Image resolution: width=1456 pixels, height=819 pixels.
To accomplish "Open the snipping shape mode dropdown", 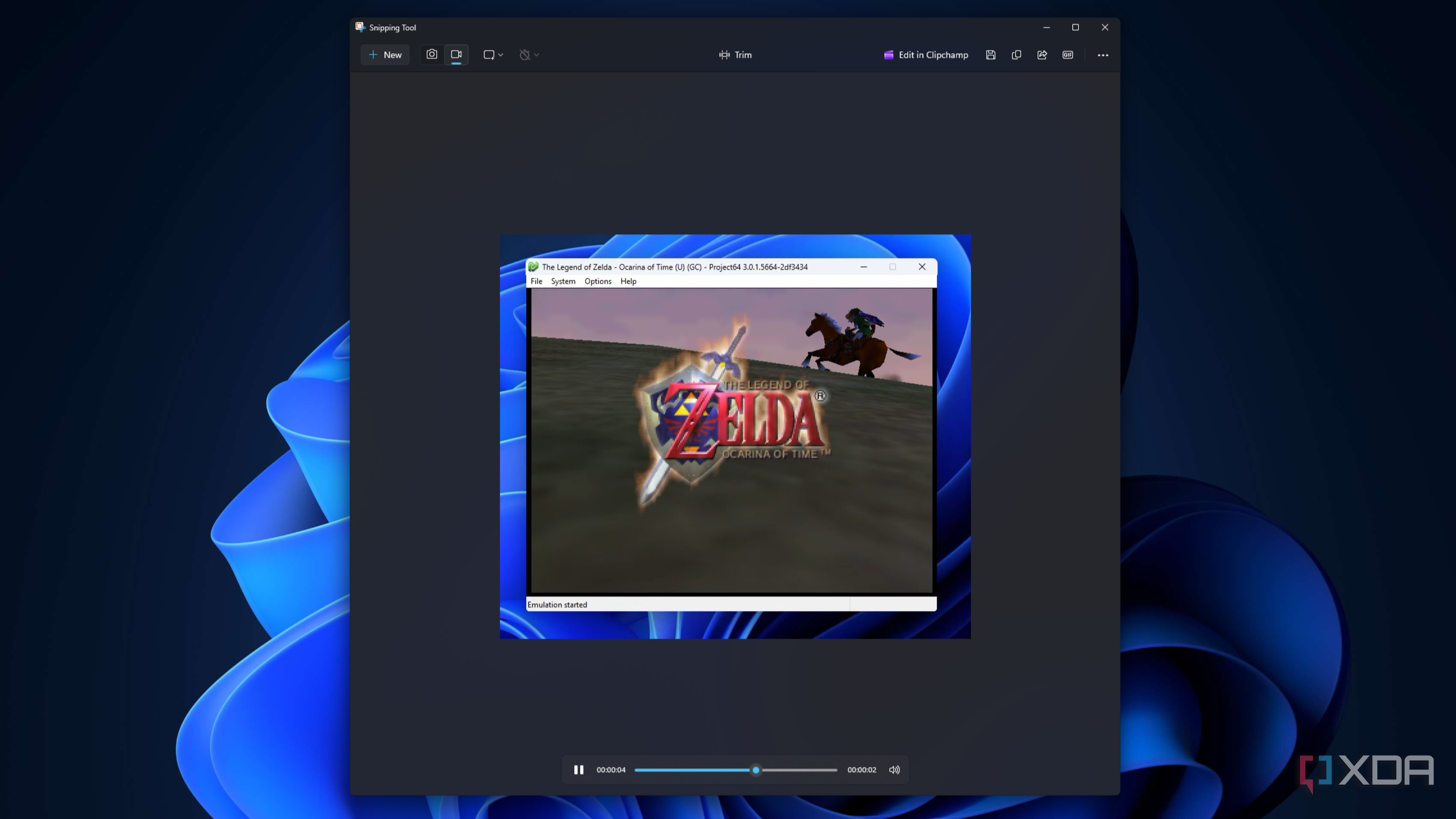I will click(x=493, y=55).
